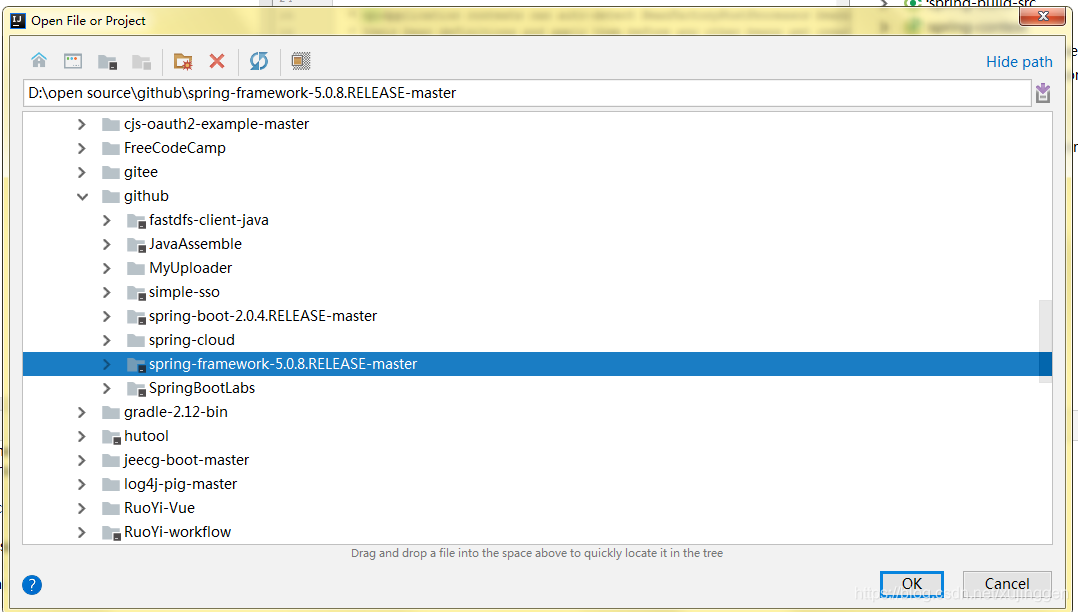Select the gradle-2.12-bin folder

point(175,413)
